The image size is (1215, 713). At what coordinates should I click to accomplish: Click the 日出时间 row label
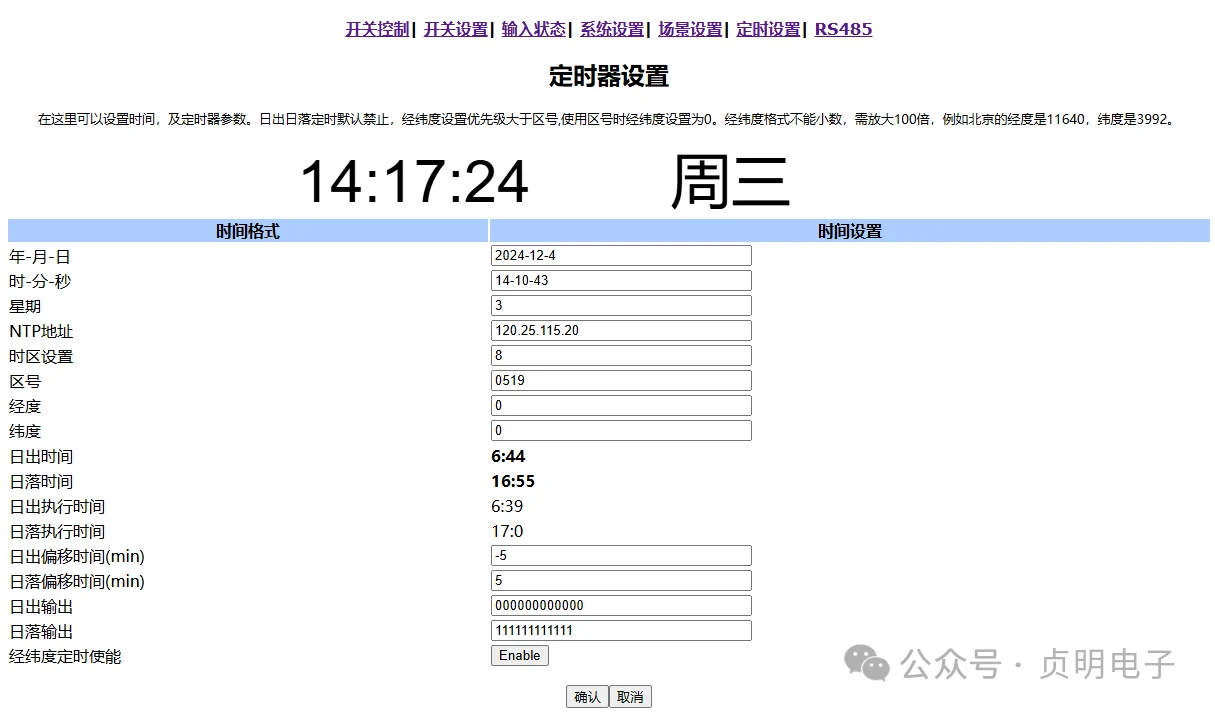(x=41, y=456)
